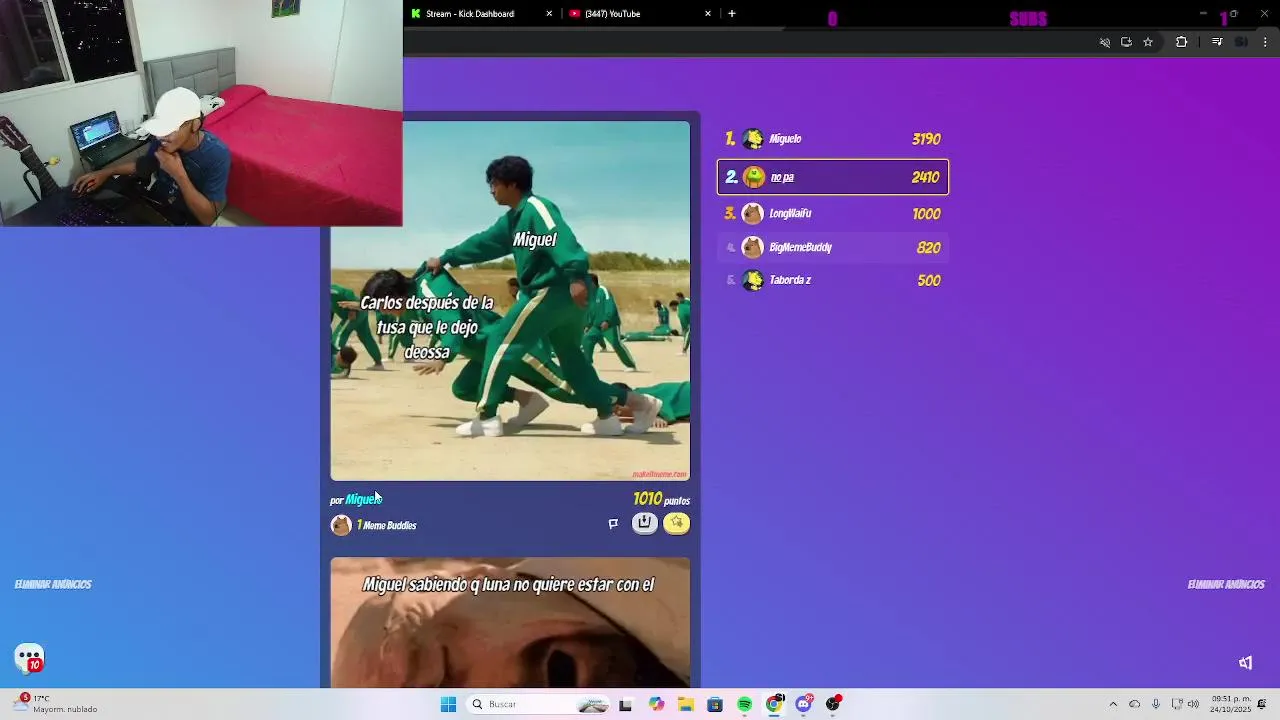The height and width of the screenshot is (720, 1280).
Task: Click the right Eliminar Anuncios link
Action: point(1226,584)
